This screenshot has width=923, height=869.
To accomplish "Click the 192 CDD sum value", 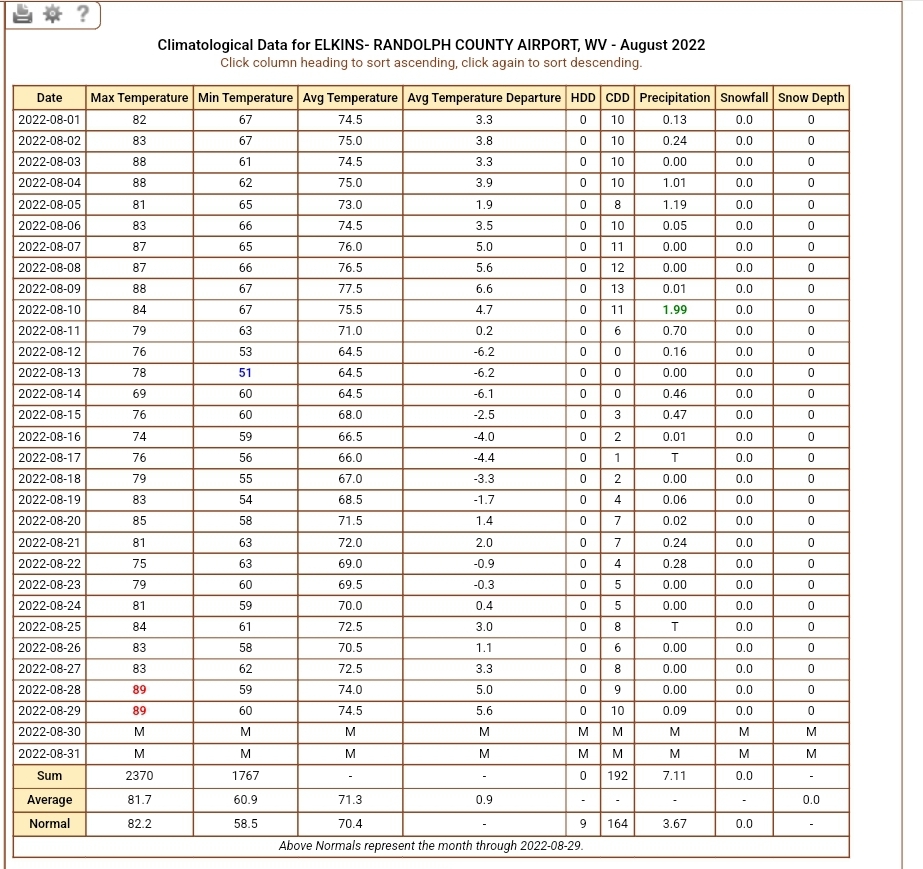I will pos(617,776).
